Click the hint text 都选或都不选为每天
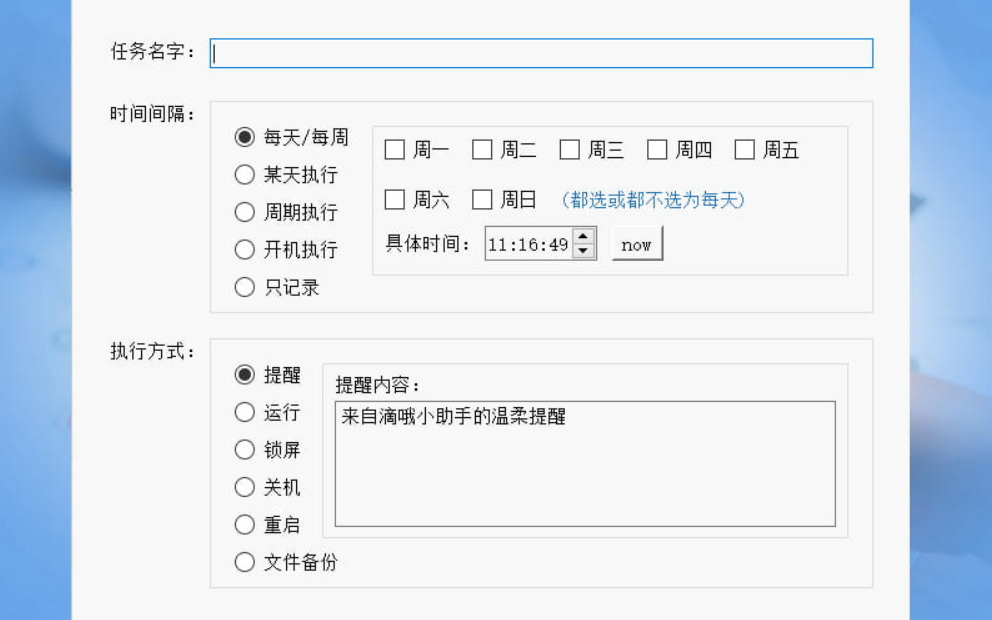 coord(654,200)
